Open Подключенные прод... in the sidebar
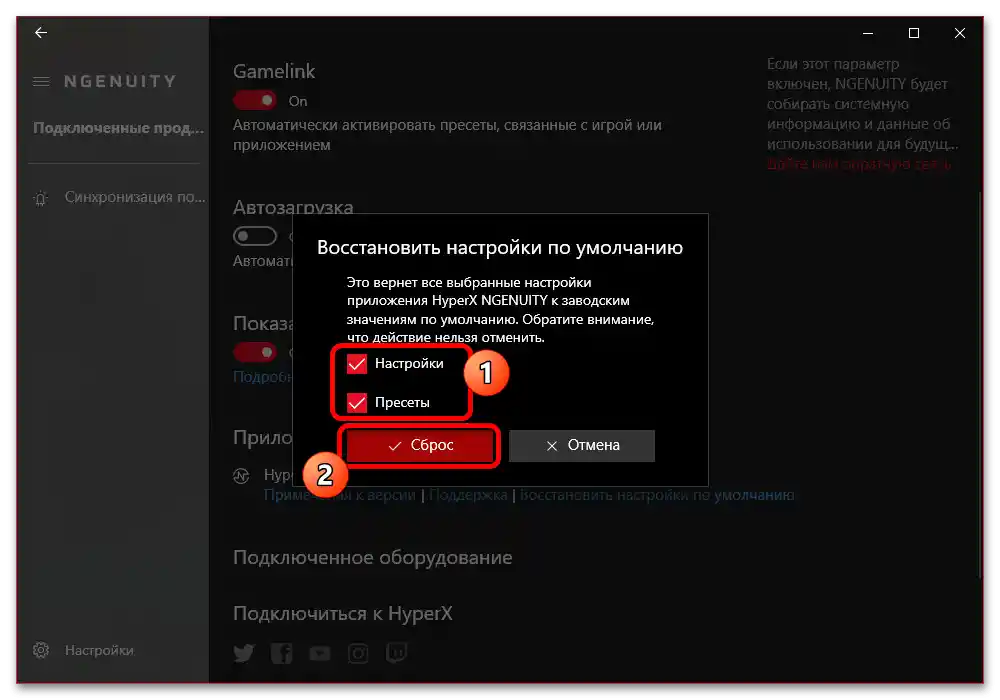 pos(119,128)
